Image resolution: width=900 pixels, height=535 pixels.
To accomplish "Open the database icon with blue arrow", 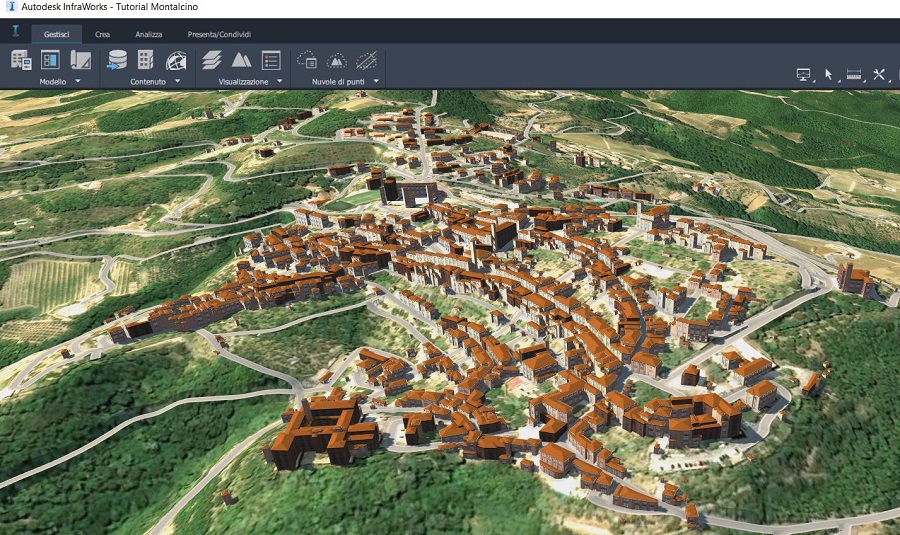I will 117,60.
